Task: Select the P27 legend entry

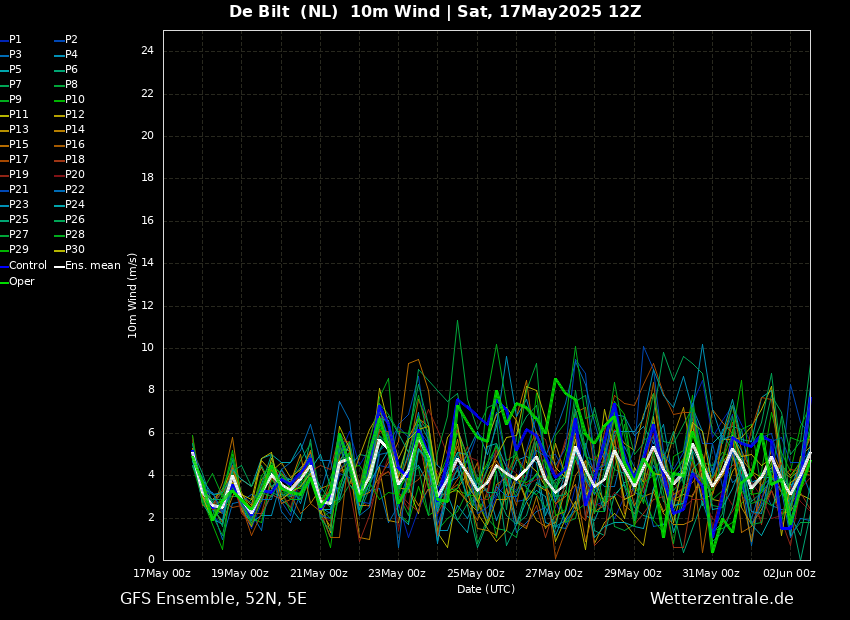Action: coord(19,235)
